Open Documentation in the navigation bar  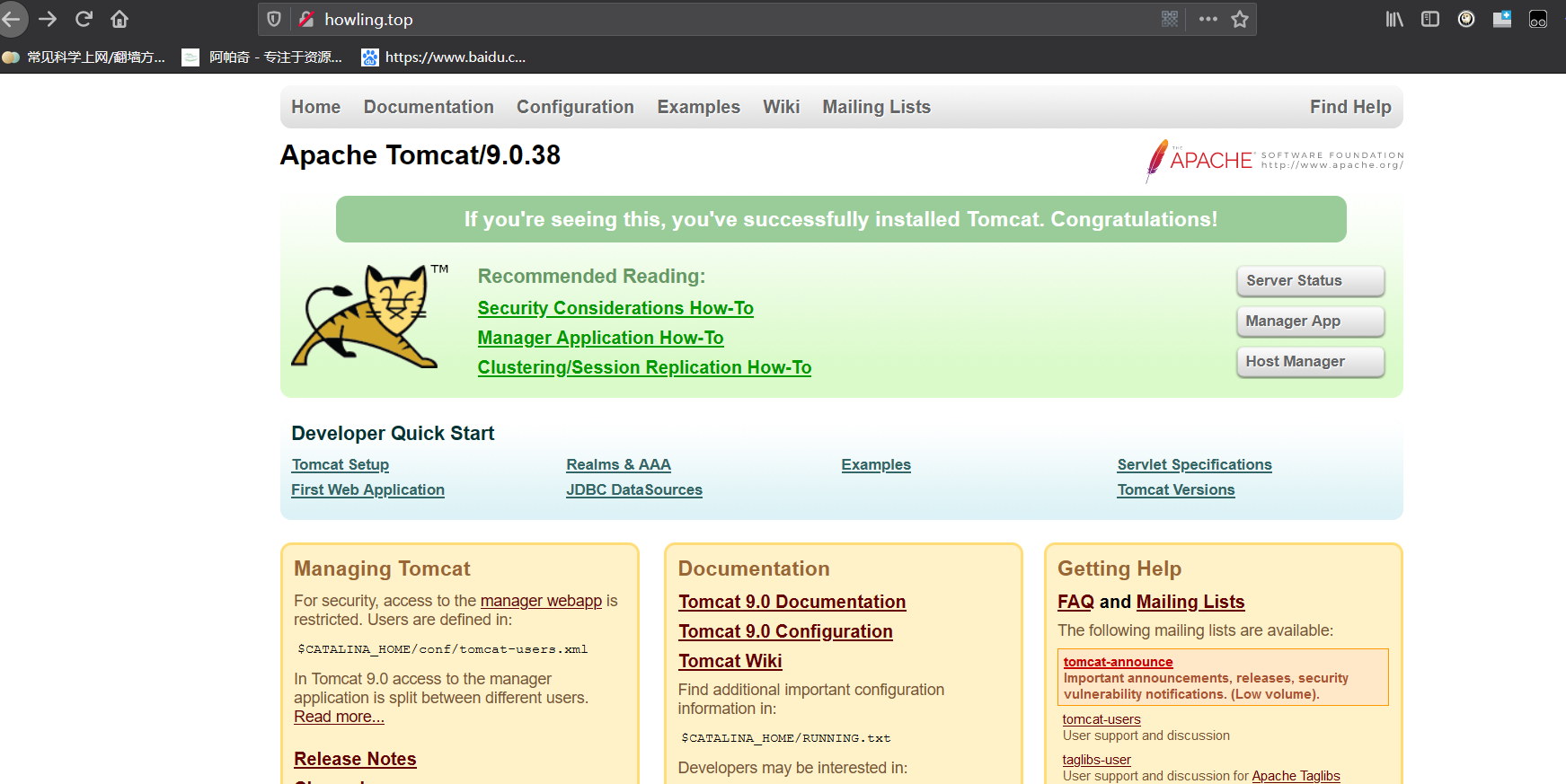429,107
